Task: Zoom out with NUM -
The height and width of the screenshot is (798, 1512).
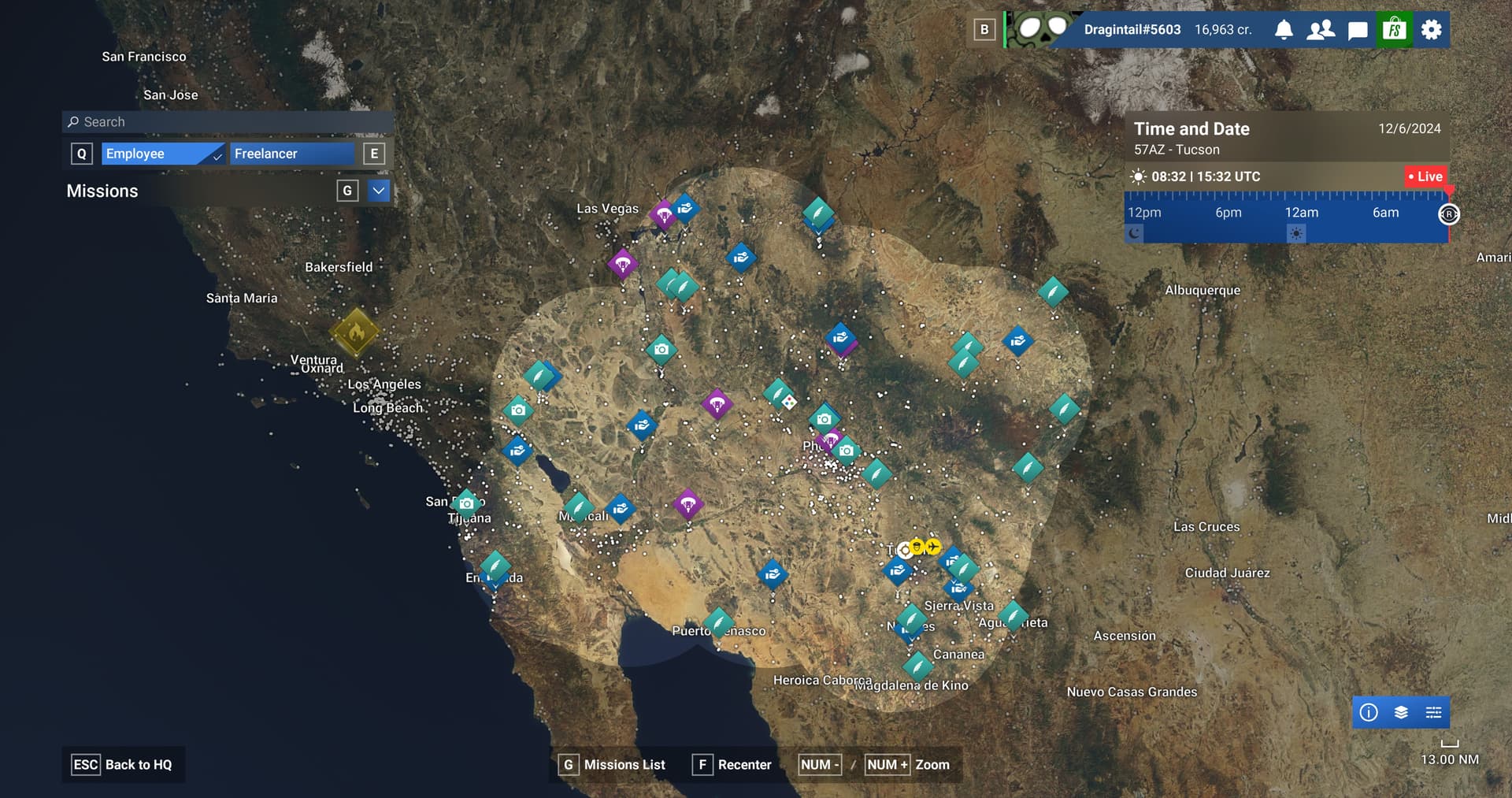Action: [x=820, y=765]
